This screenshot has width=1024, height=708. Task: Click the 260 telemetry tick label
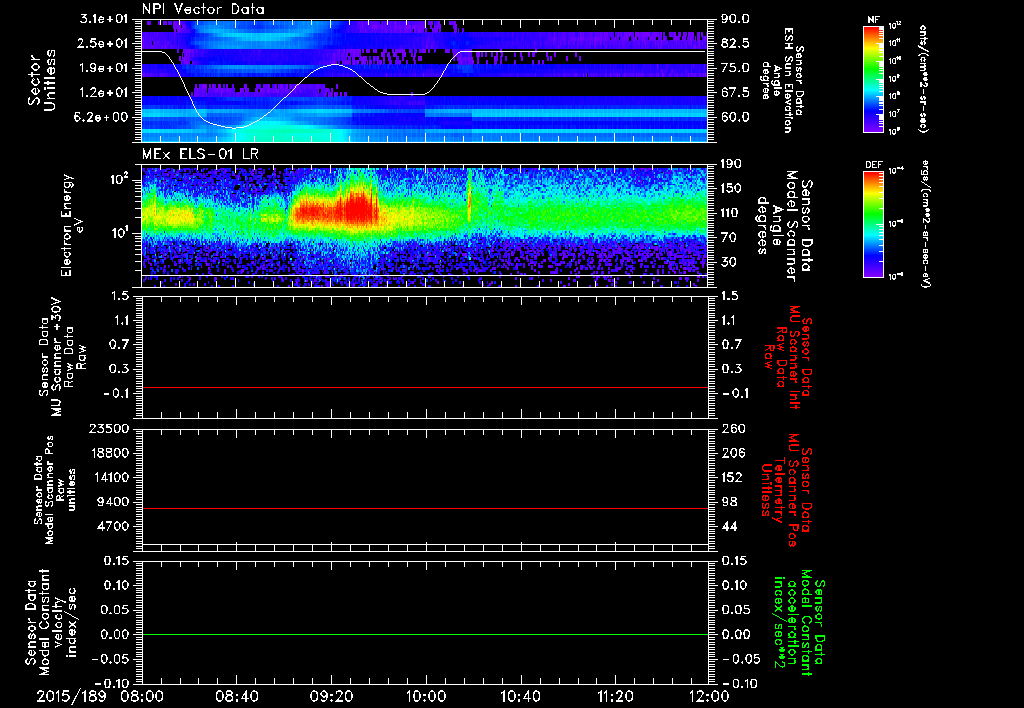(x=733, y=428)
